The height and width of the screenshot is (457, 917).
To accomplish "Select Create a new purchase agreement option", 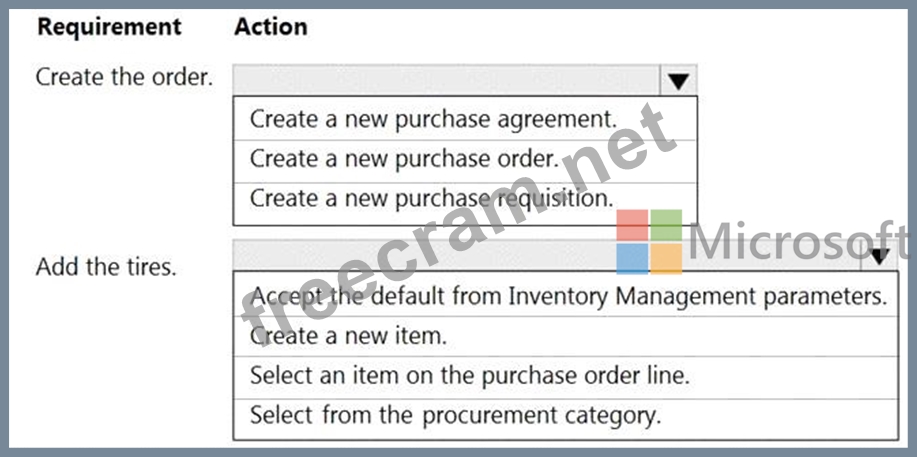I will 433,118.
